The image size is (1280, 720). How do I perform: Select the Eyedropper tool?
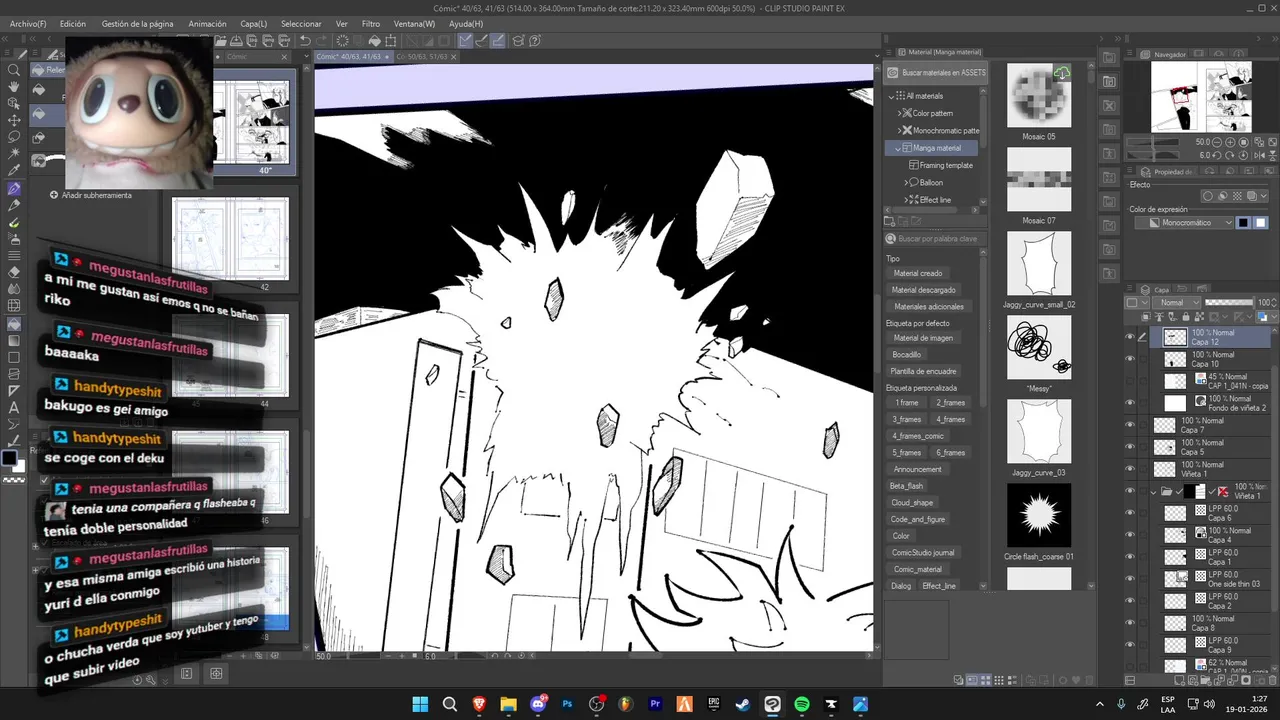tap(14, 172)
